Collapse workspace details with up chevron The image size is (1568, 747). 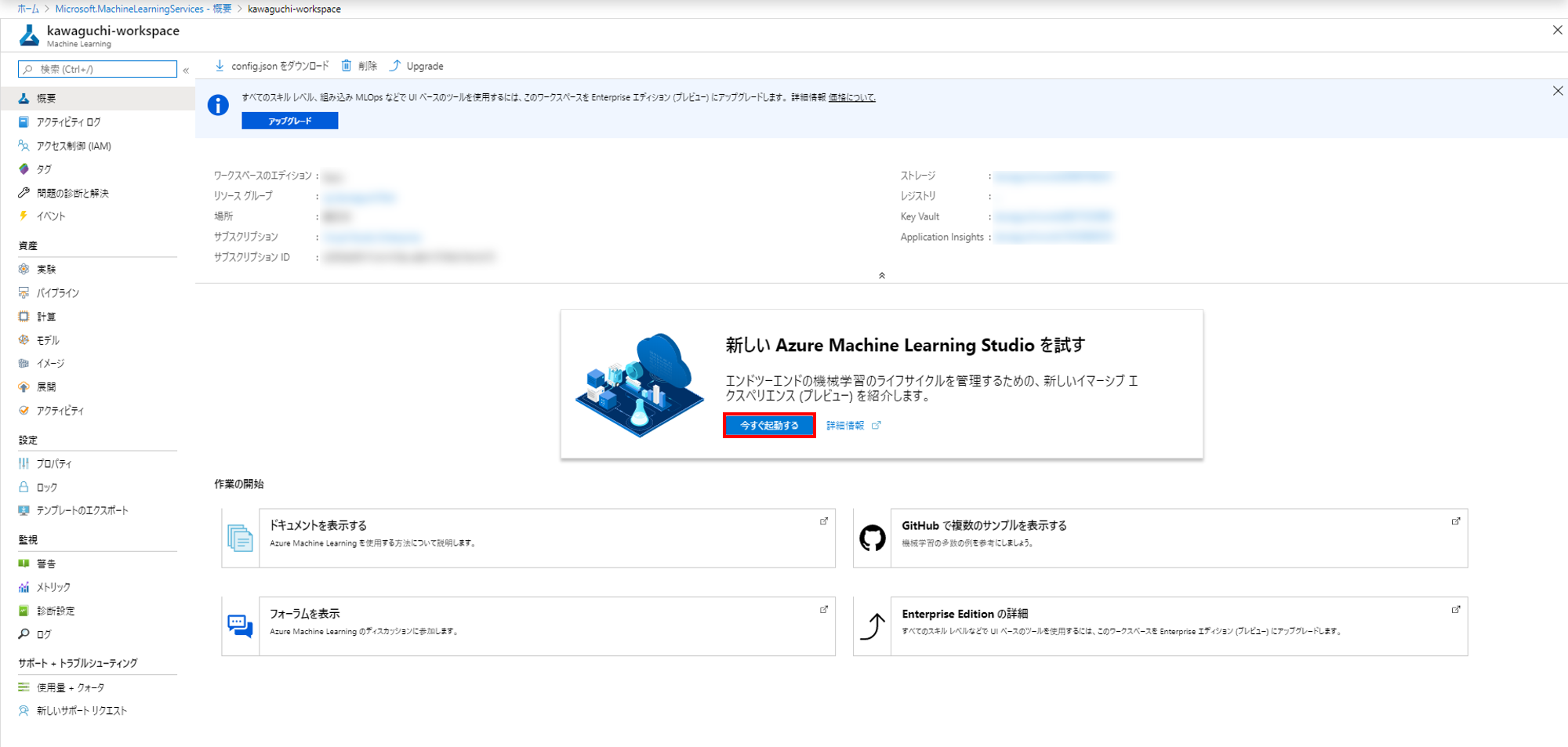tap(882, 276)
